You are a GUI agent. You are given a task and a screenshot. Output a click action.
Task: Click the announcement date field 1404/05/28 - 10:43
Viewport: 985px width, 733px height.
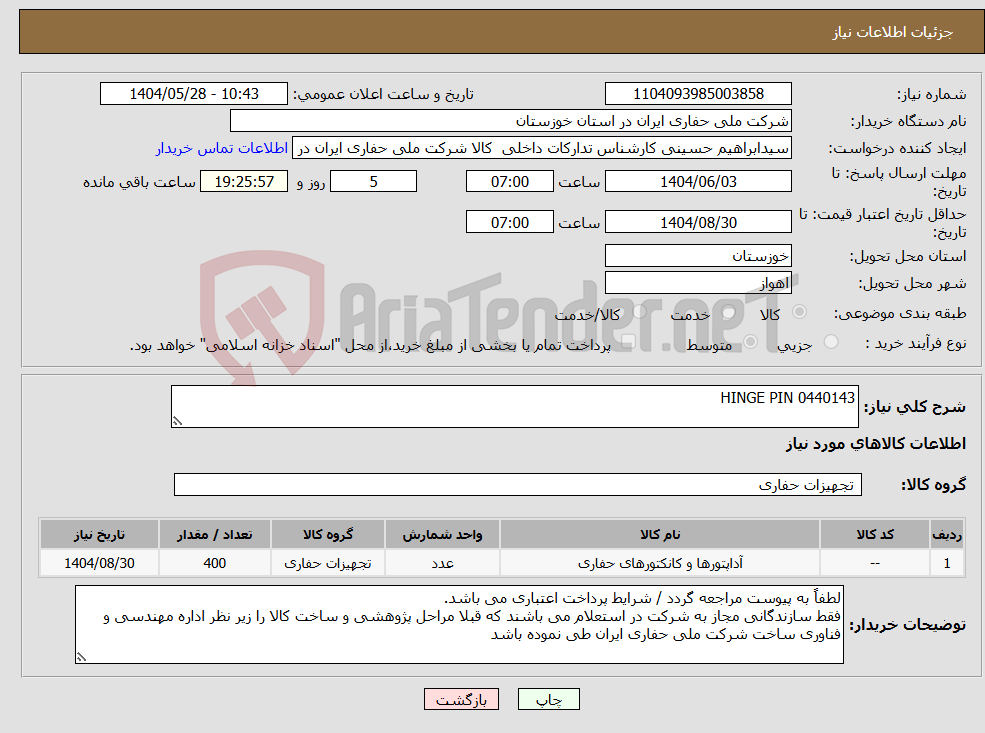click(x=193, y=94)
